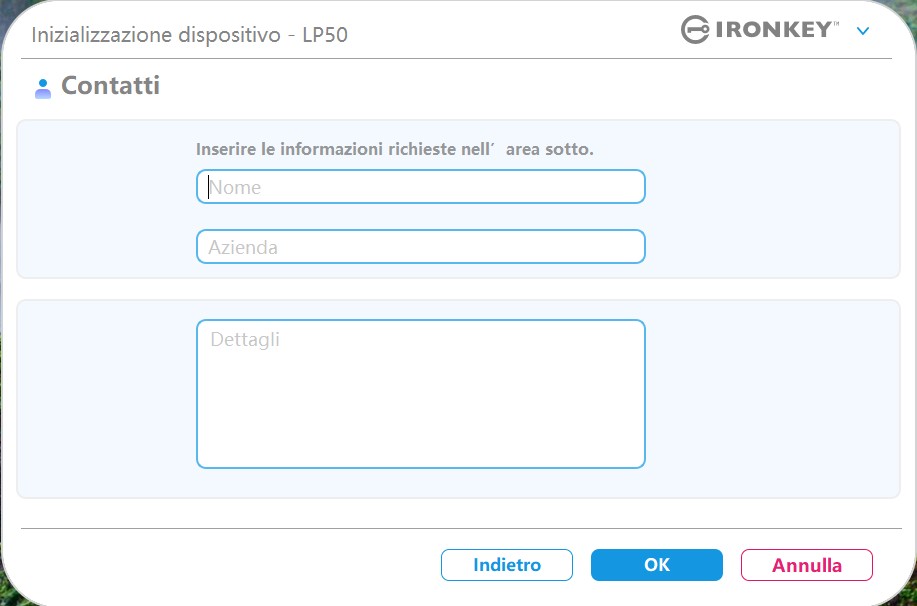Viewport: 917px width, 606px height.
Task: Select the Azienda text field
Action: tap(420, 247)
